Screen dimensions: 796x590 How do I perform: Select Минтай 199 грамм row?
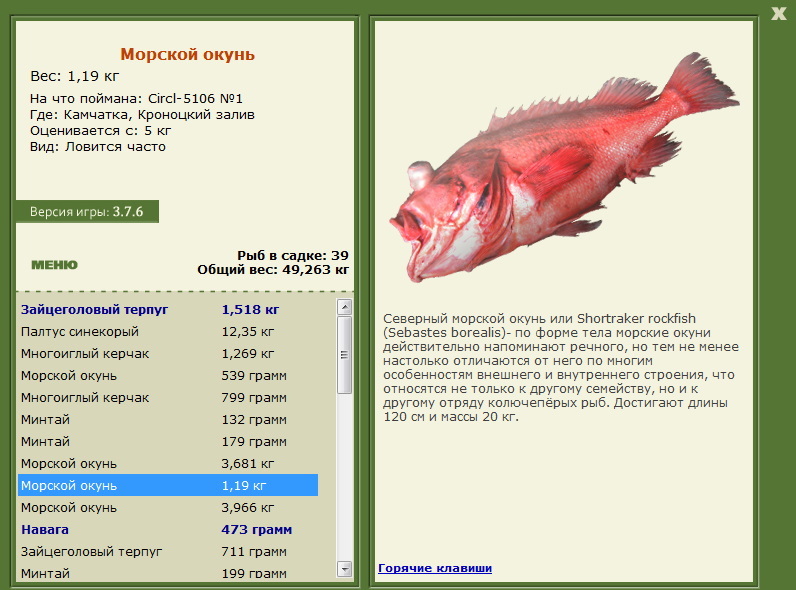[x=168, y=573]
